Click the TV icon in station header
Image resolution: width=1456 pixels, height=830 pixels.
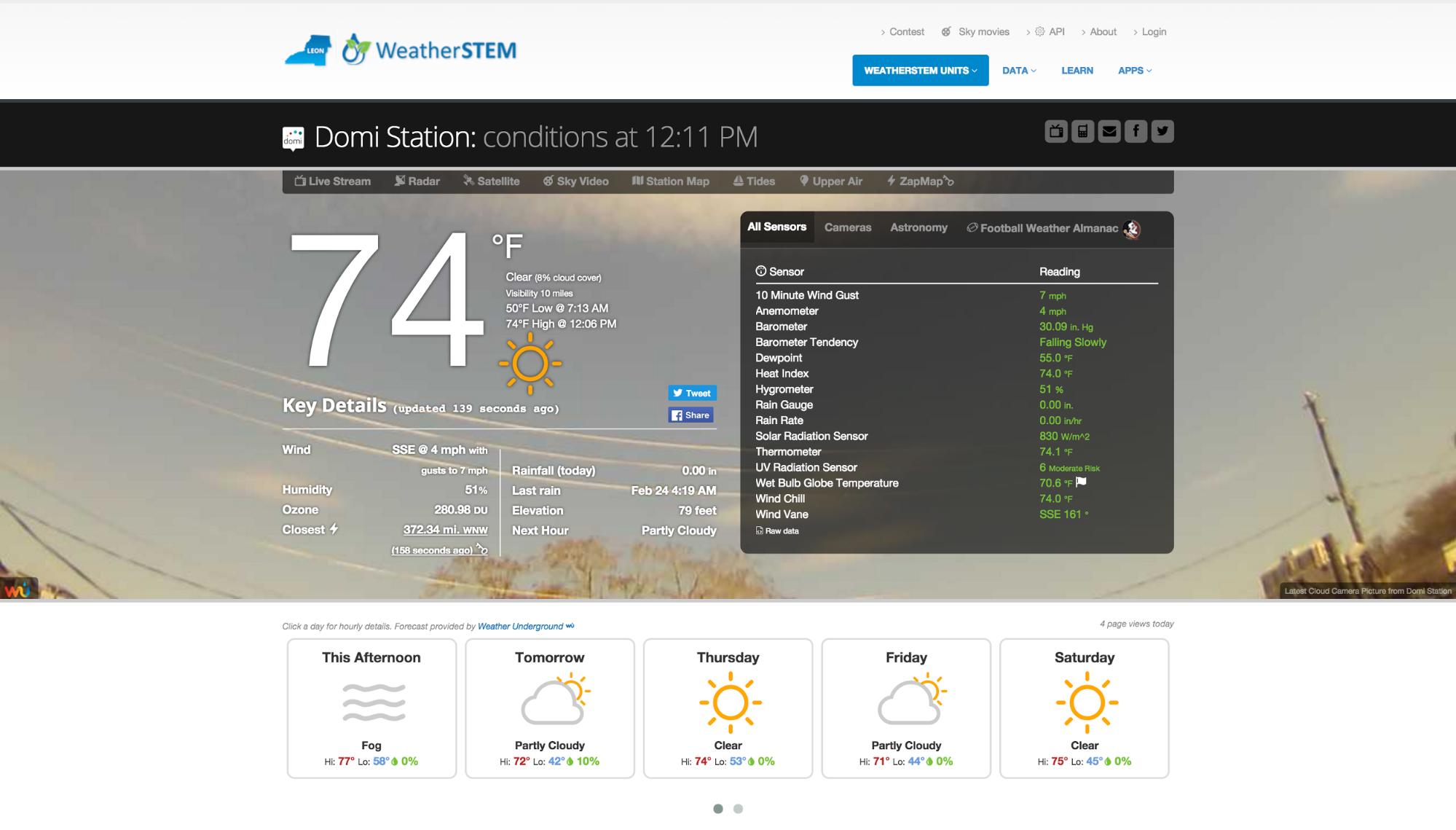coord(1055,131)
